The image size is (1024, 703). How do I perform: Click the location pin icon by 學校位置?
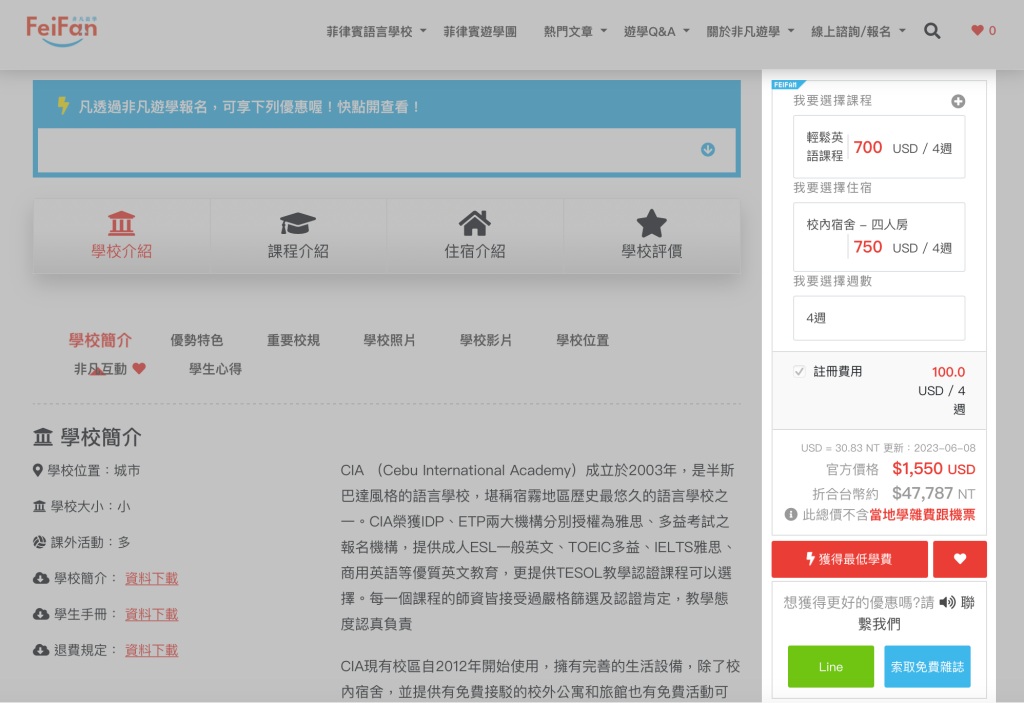pyautogui.click(x=38, y=470)
